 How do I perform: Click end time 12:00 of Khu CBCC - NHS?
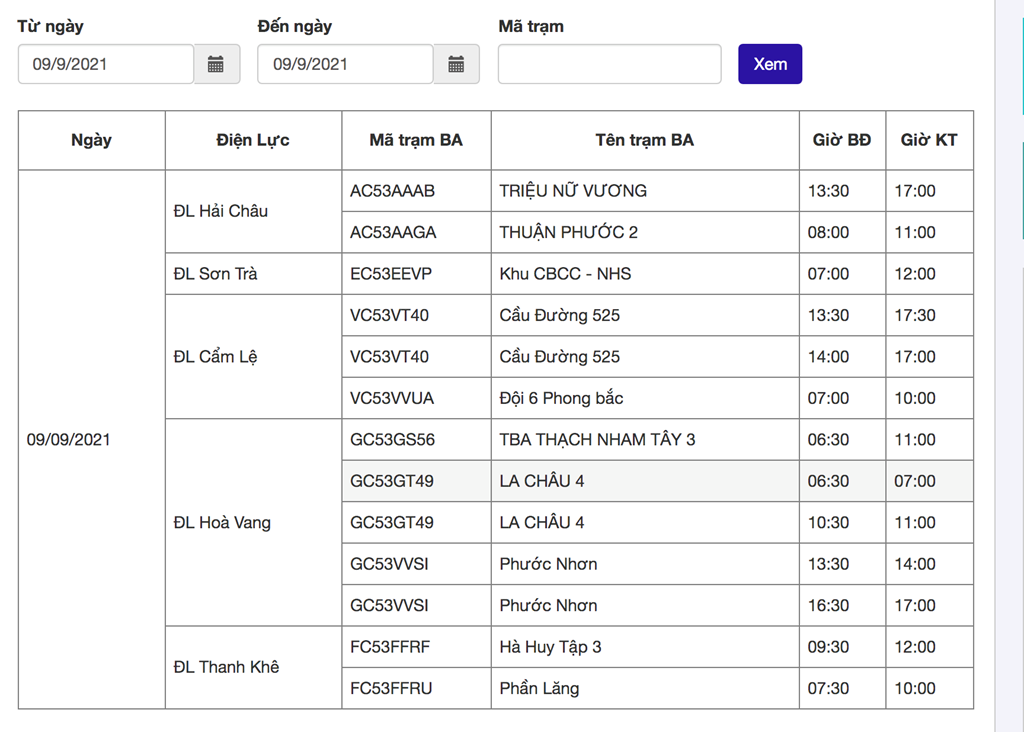pos(914,274)
